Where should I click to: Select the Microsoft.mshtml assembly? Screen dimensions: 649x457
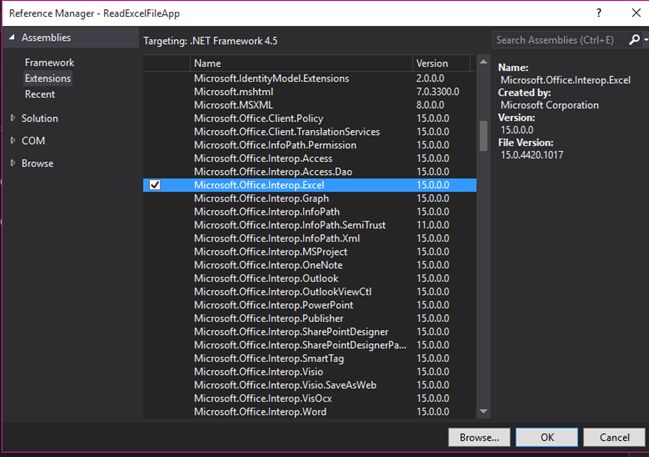(x=310, y=91)
